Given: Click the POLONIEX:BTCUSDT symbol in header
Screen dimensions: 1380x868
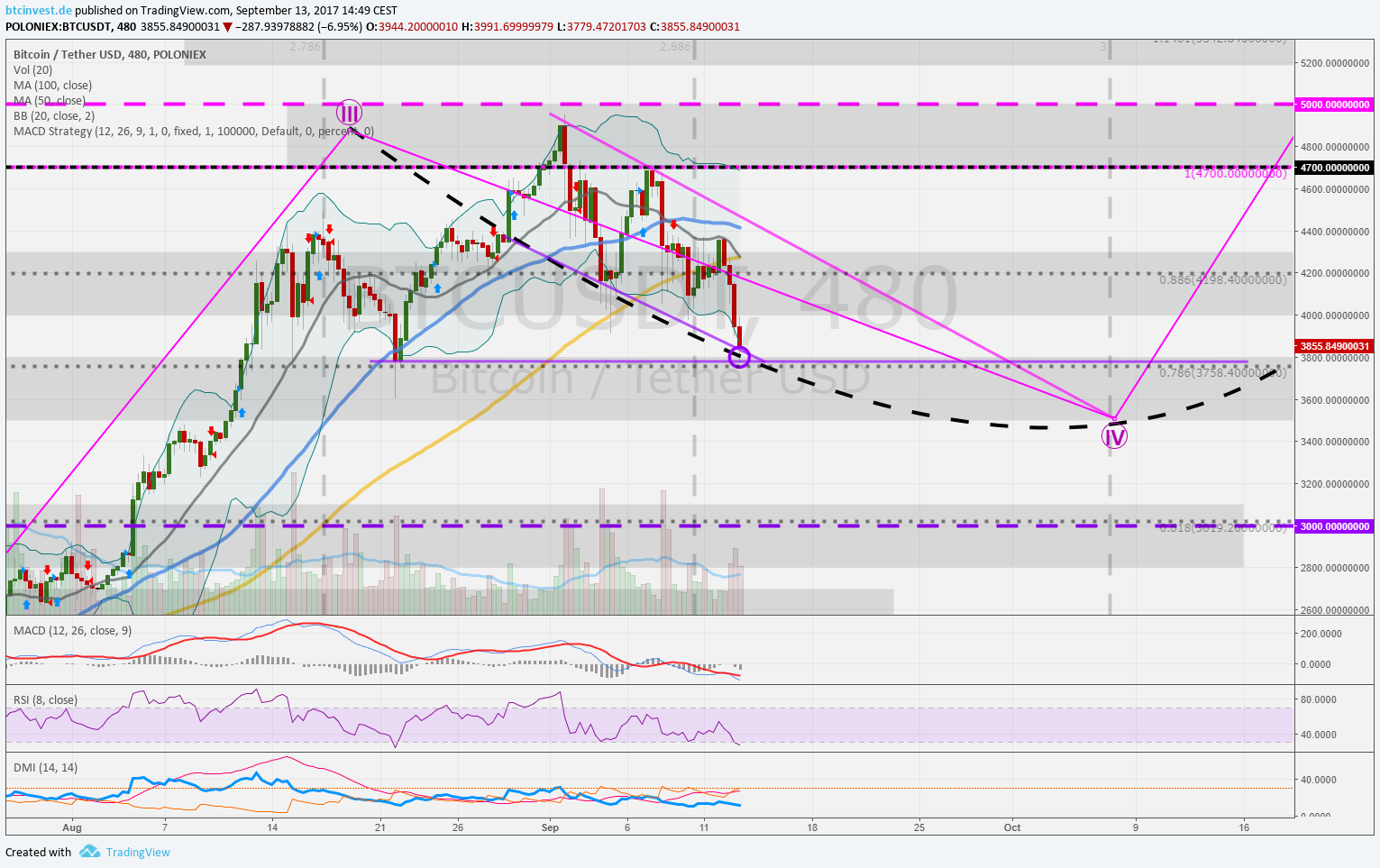Looking at the screenshot, I should [x=57, y=27].
